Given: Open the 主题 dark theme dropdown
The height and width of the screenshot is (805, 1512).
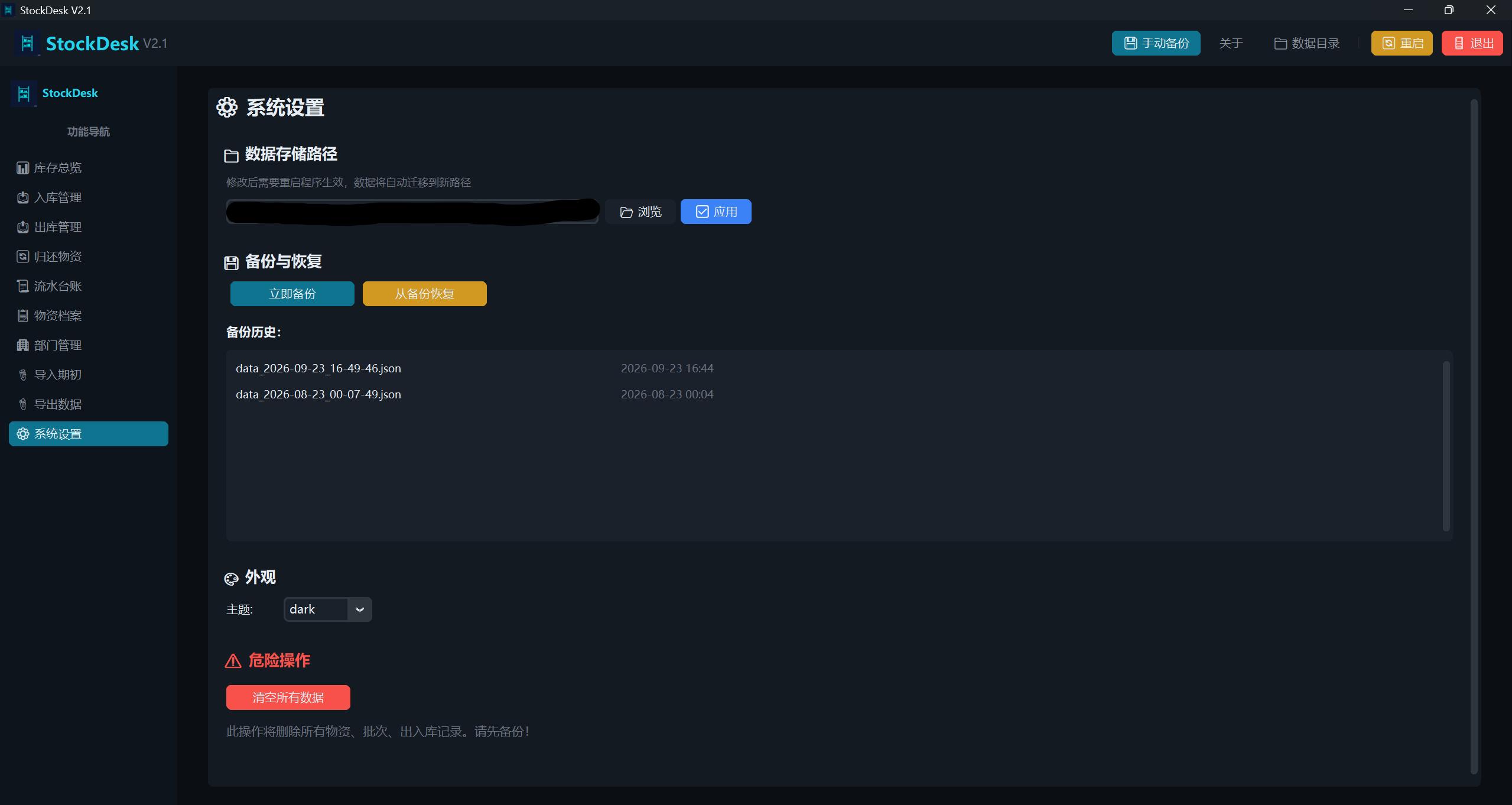Looking at the screenshot, I should point(328,609).
